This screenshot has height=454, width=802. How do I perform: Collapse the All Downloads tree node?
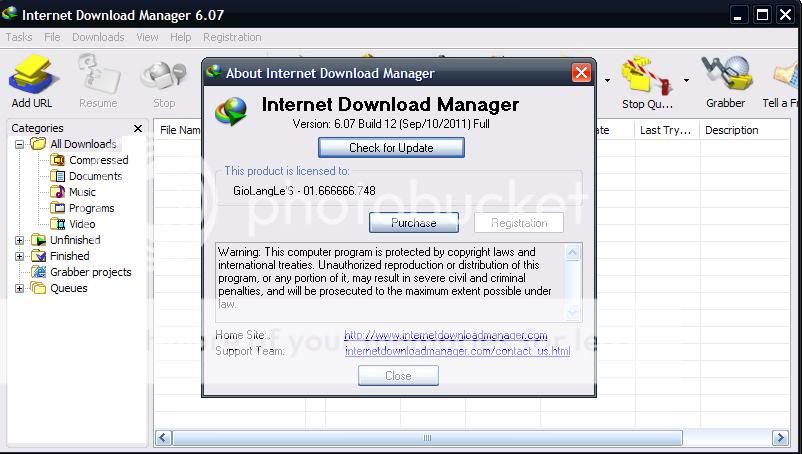(19, 144)
